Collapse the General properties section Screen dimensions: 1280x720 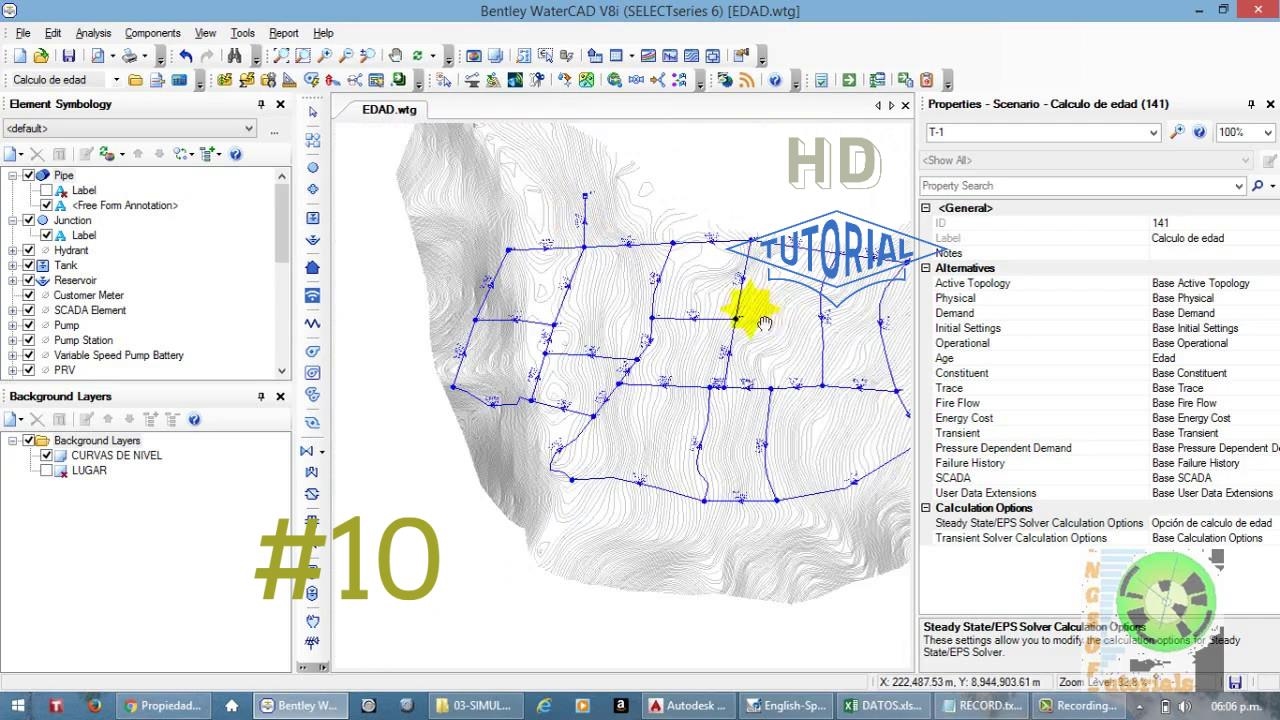(926, 208)
